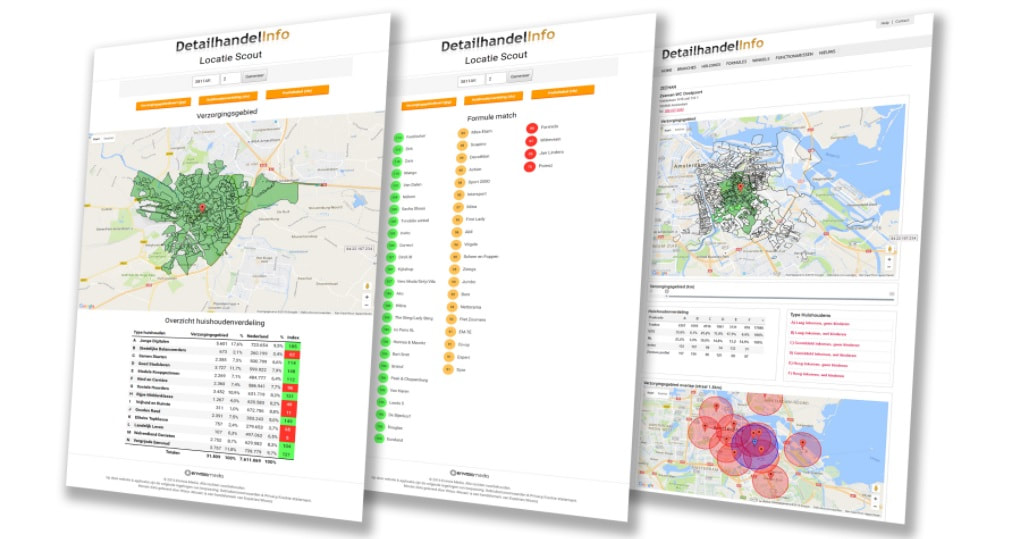Select 'B) Laag inkomen, met kinderen' link
This screenshot has width=1015, height=539.
click(x=818, y=334)
